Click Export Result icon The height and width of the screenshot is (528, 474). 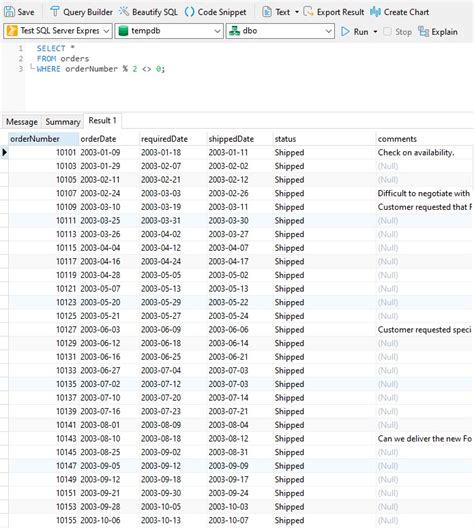pyautogui.click(x=308, y=12)
